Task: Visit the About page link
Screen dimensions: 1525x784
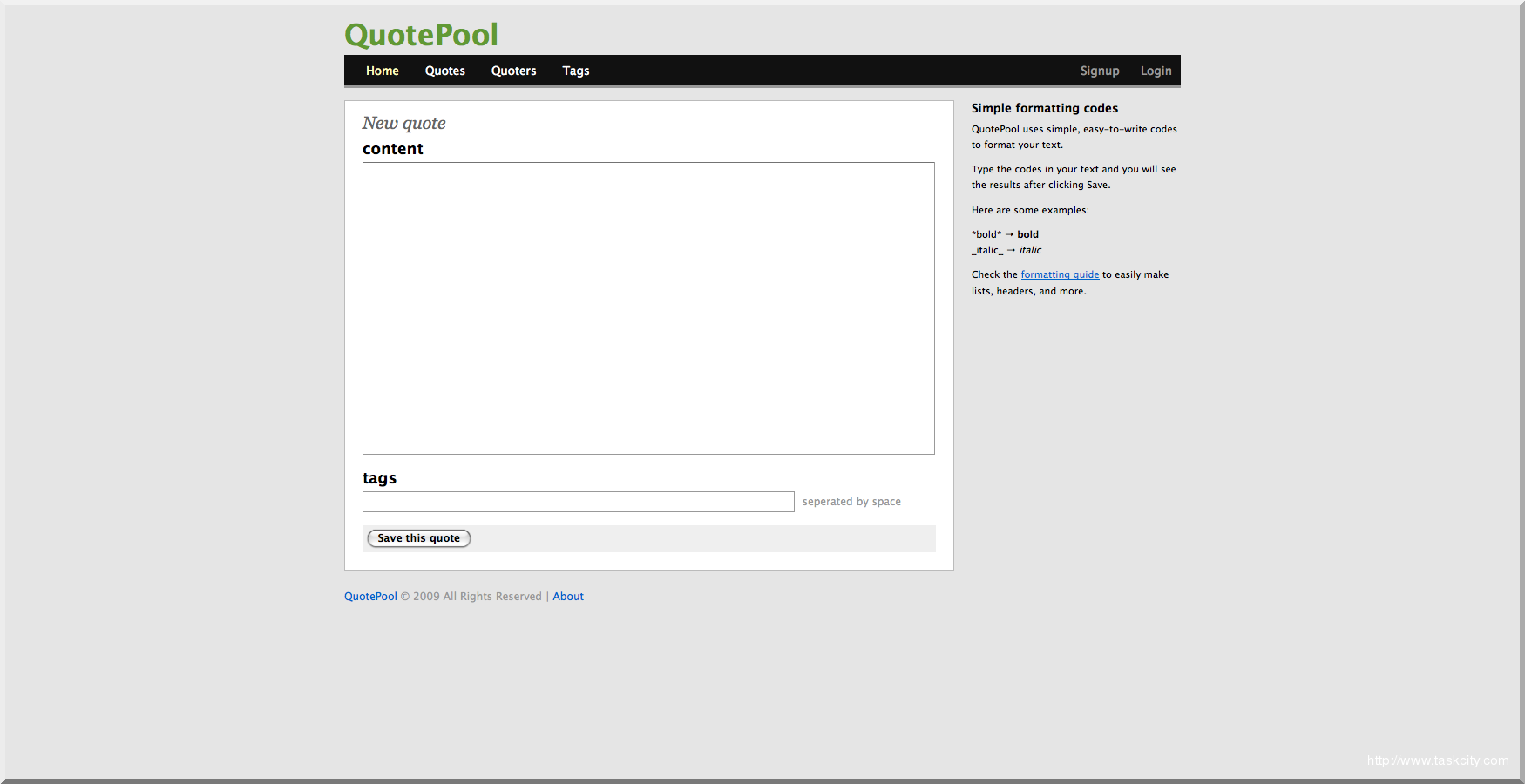Action: click(x=568, y=597)
